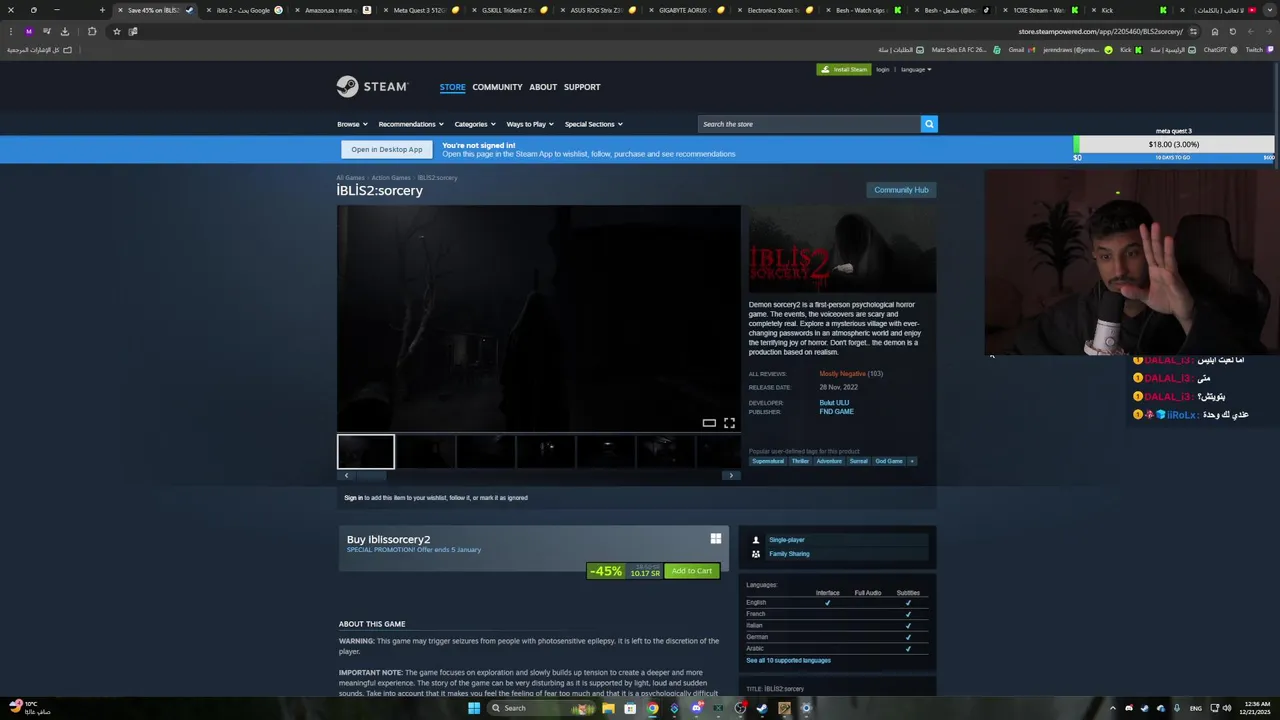Click the Install Steam button
1280x720 pixels.
coord(843,70)
